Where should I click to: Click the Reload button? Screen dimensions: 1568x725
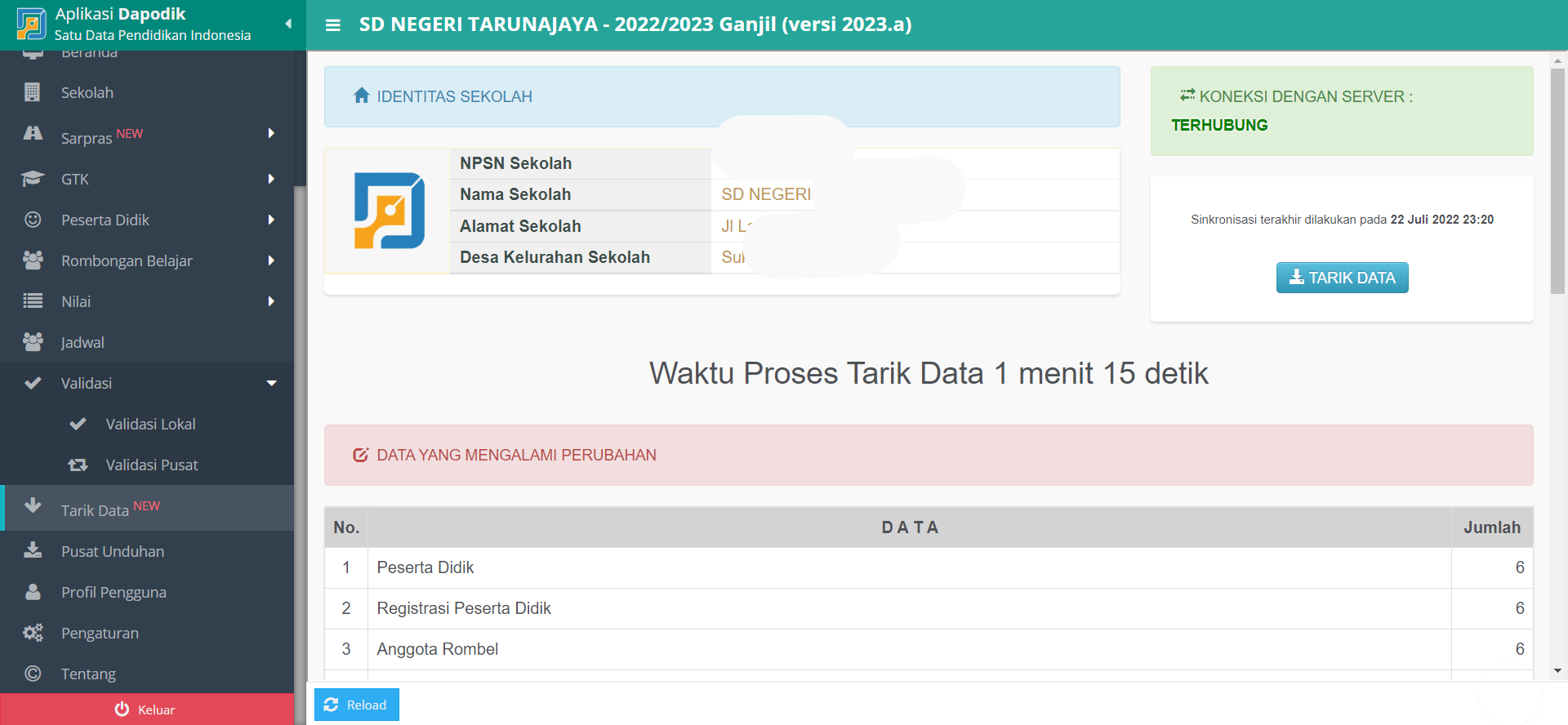[x=357, y=705]
